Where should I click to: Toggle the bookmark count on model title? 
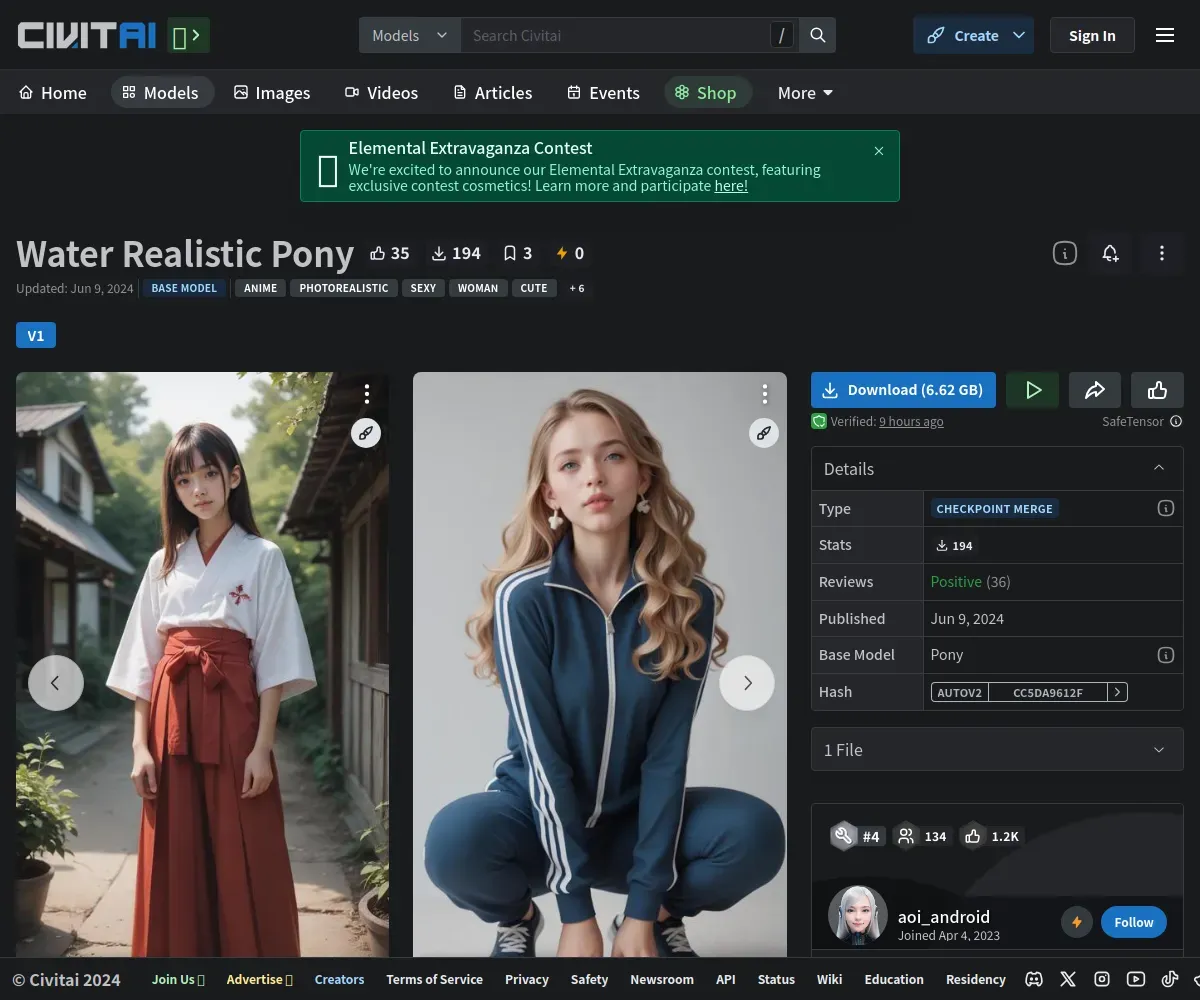point(517,253)
